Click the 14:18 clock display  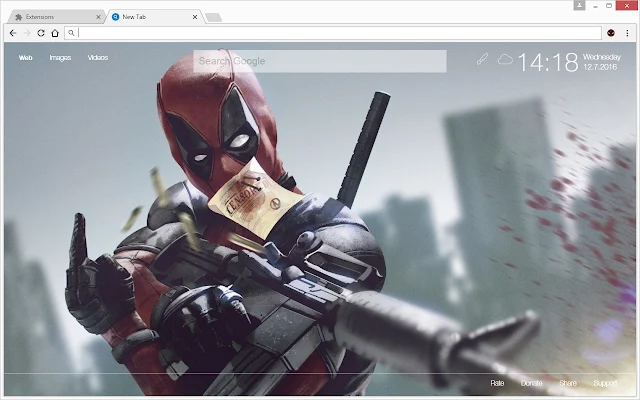coord(548,62)
